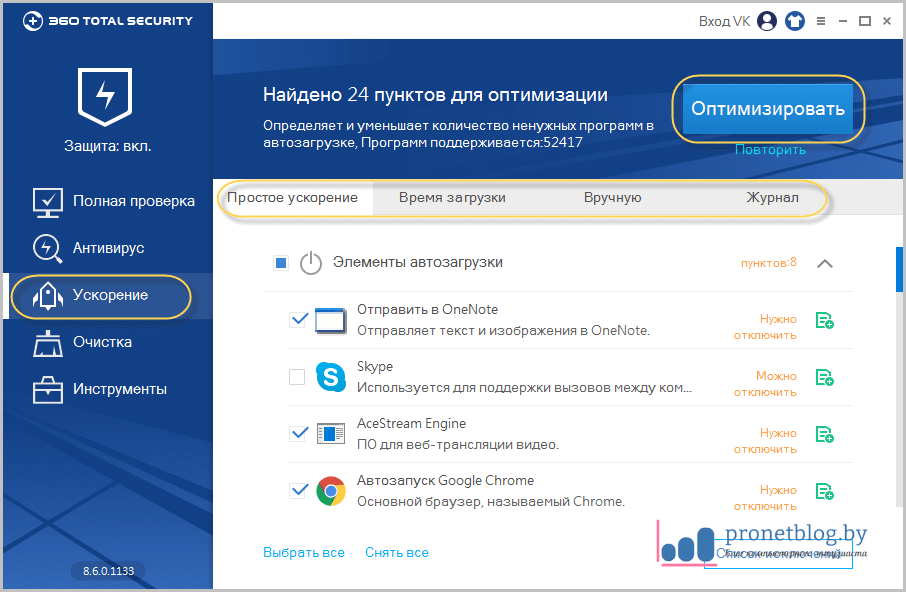
Task: Click the power icon near Элементы автозагрузки
Action: [x=310, y=263]
